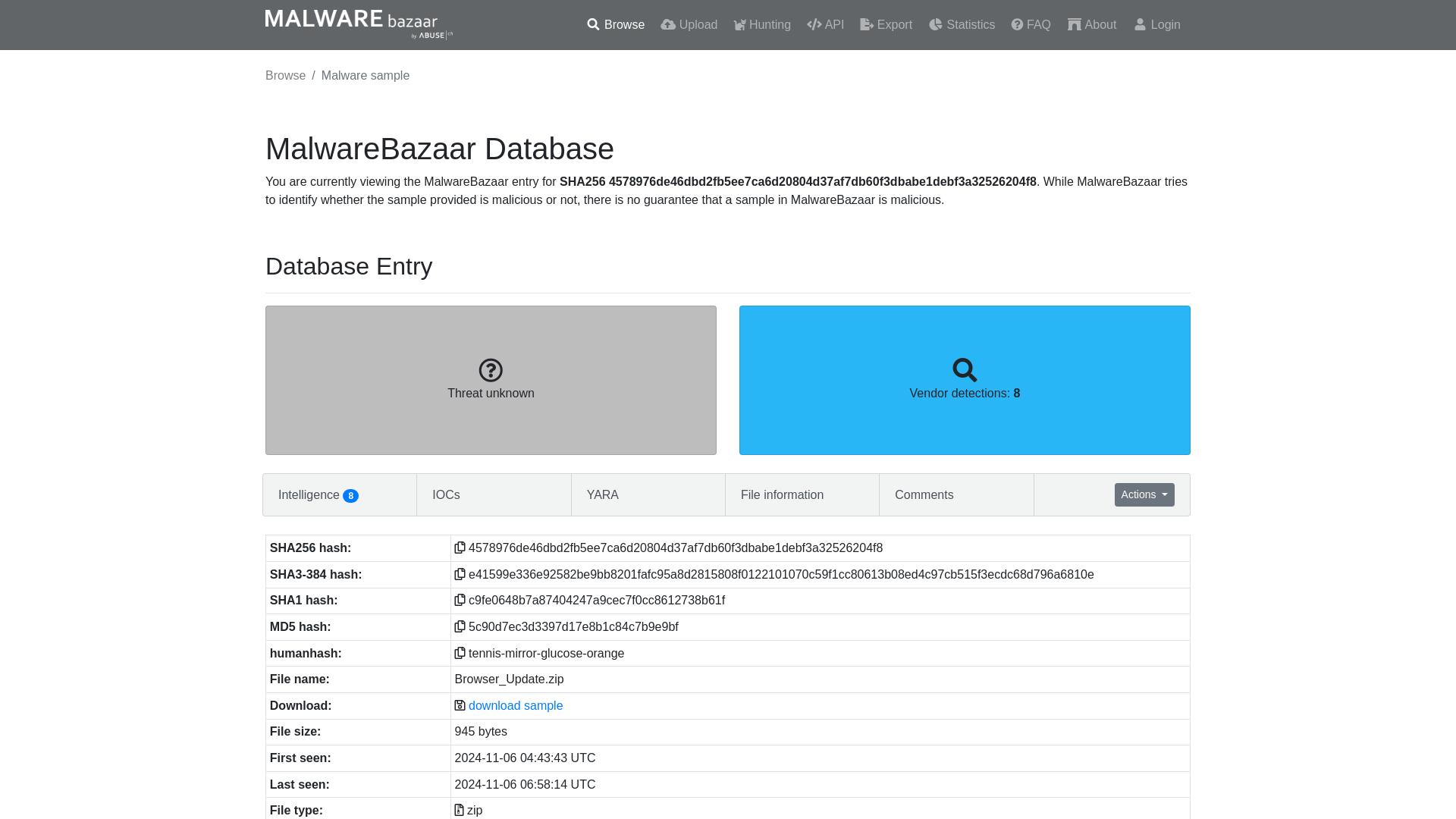This screenshot has height=819, width=1456.
Task: Click the Upload icon in navbar
Action: point(667,24)
